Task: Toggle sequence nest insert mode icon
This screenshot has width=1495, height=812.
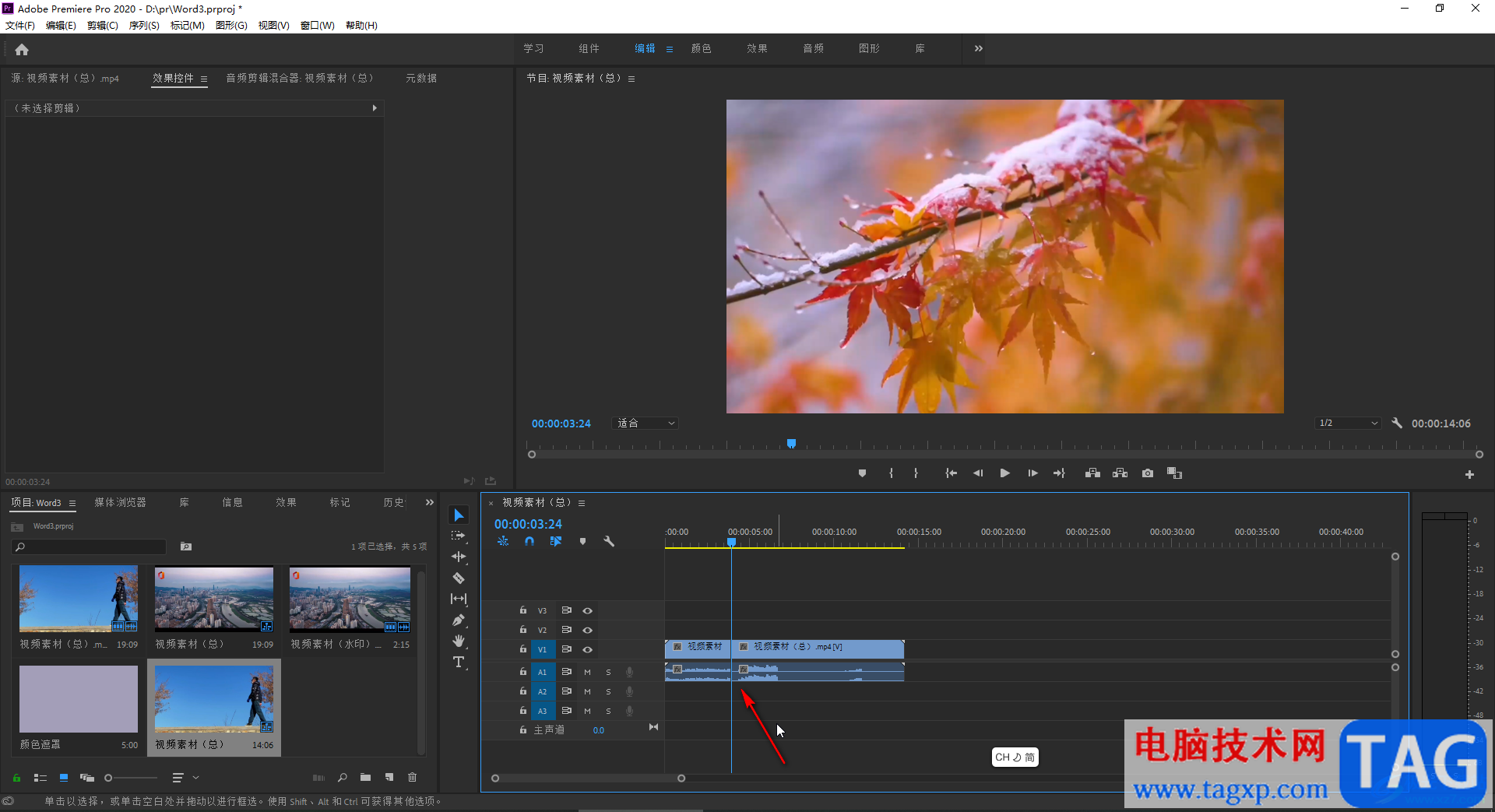Action: pyautogui.click(x=503, y=541)
